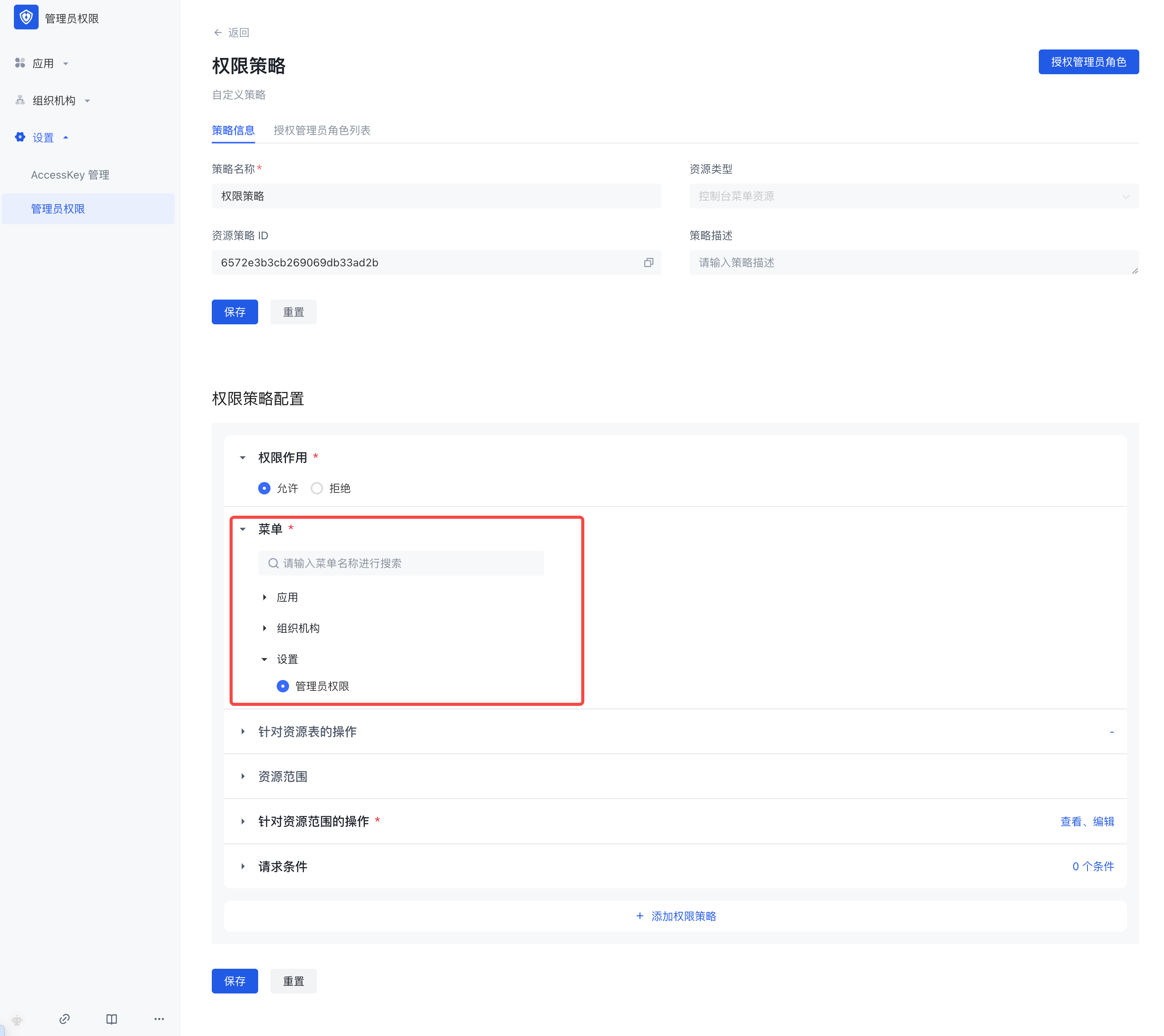
Task: Switch to 授权管理员角色列表 tab
Action: 322,130
